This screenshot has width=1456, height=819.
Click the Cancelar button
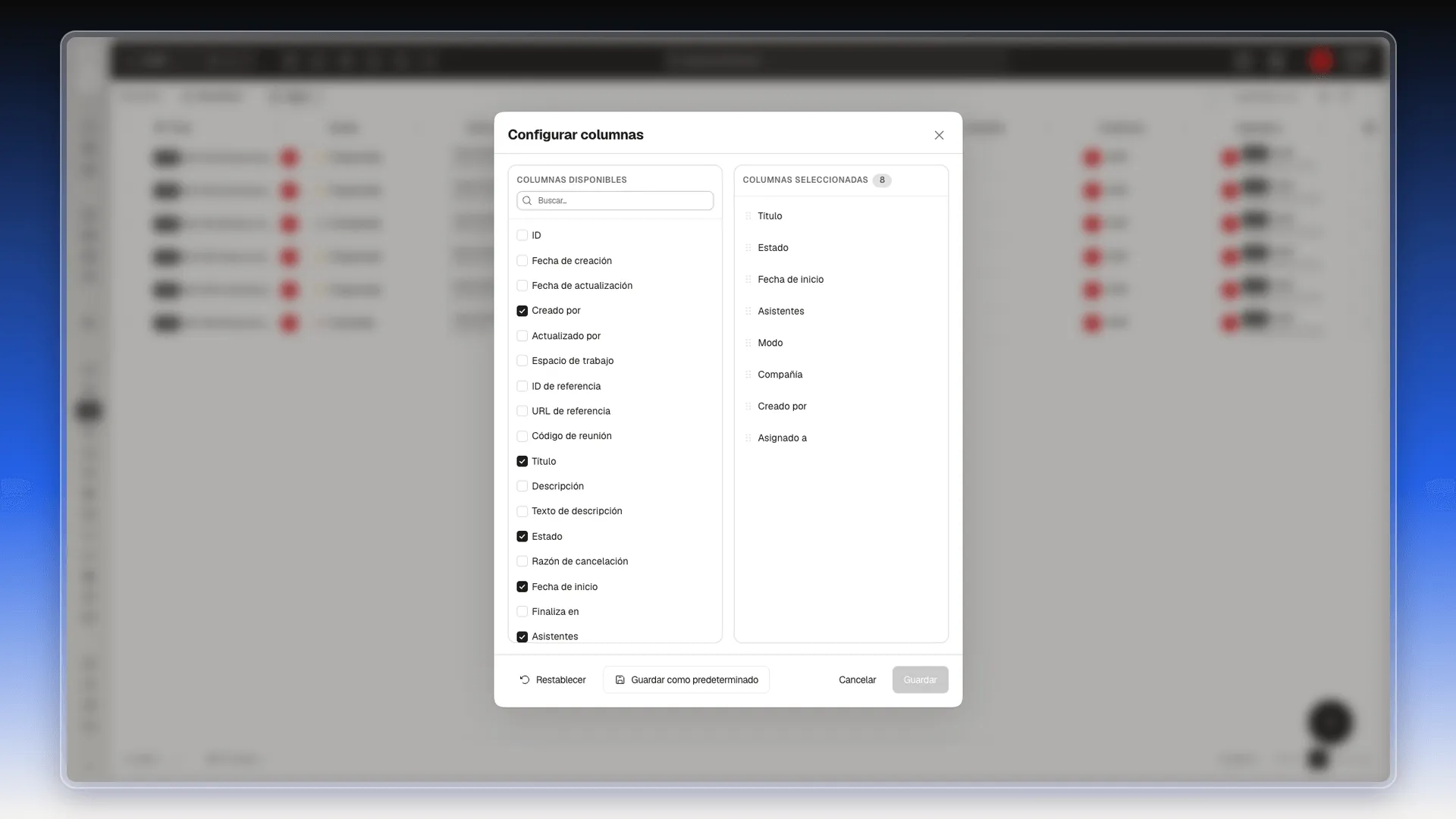[858, 680]
